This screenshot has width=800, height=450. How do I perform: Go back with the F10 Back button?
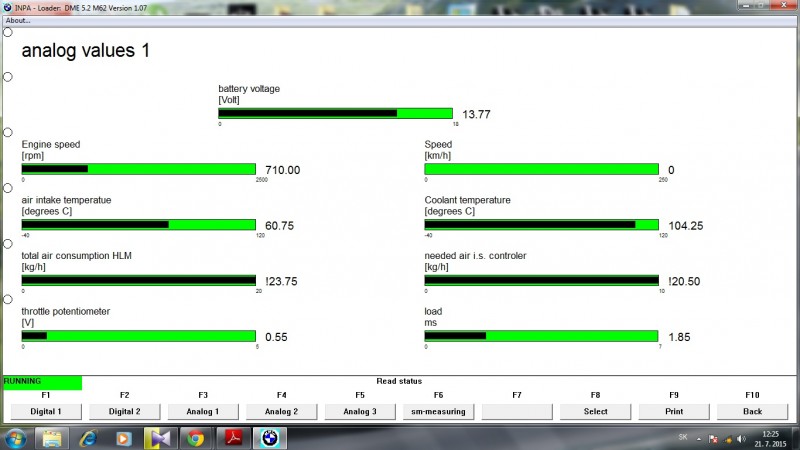[x=753, y=411]
